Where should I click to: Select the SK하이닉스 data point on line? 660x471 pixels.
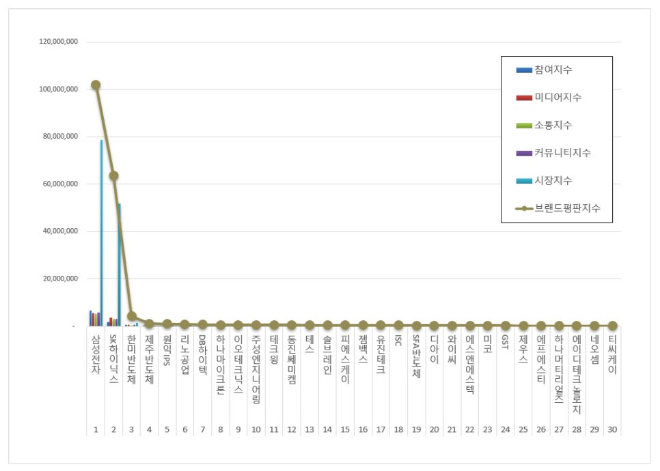tap(114, 176)
